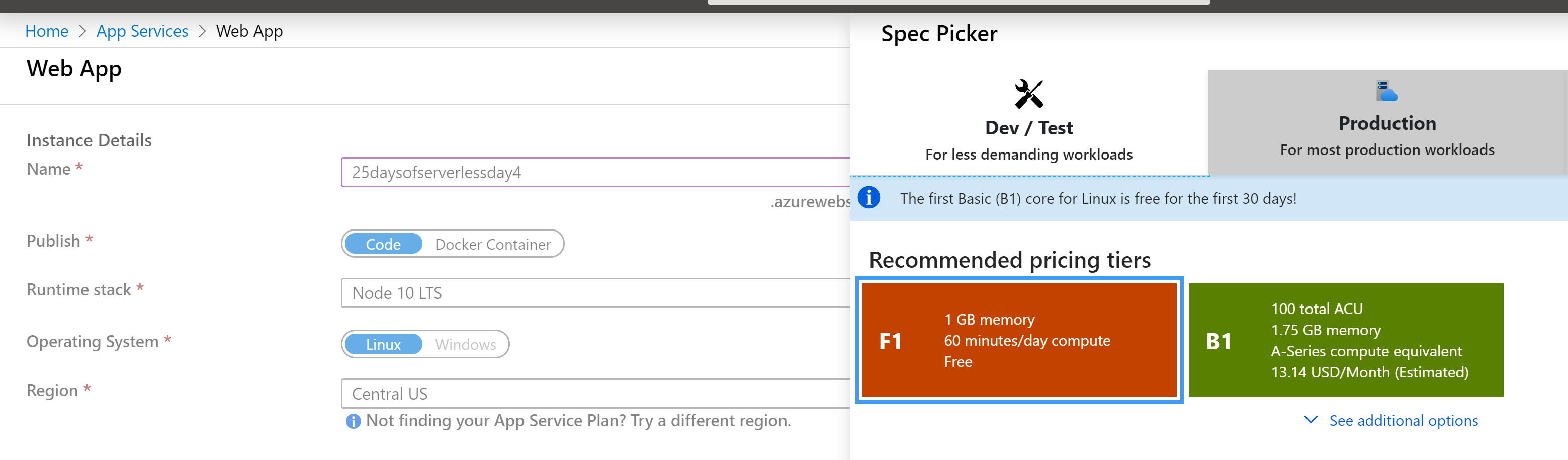
Task: Click the breadcrumb chevron after App Services
Action: 203,31
